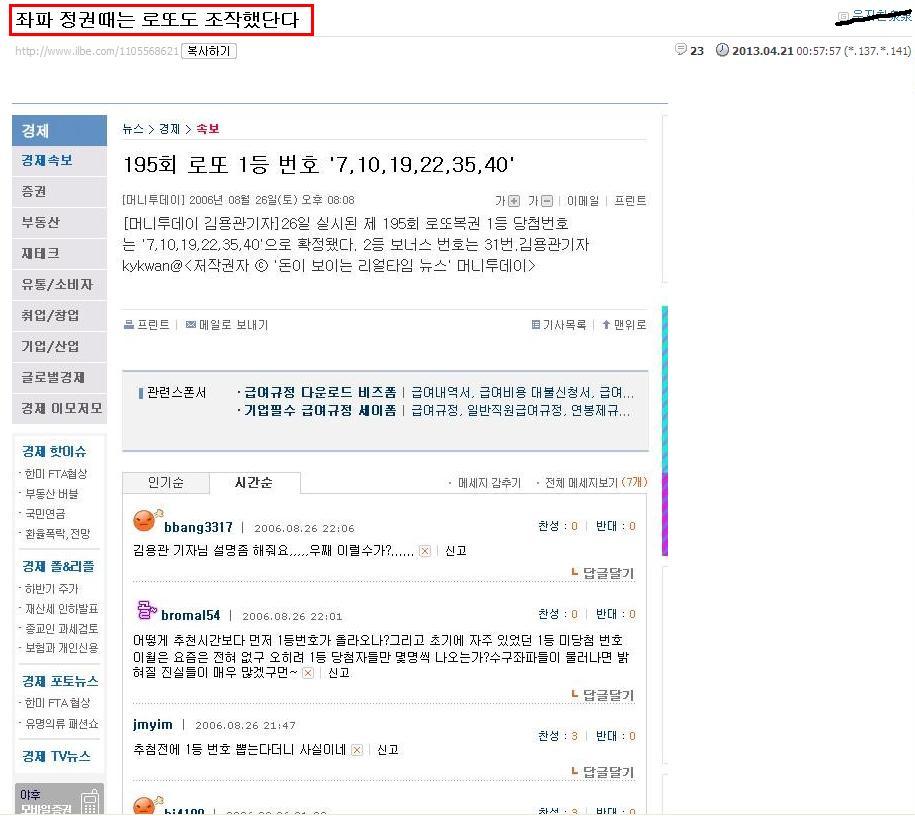Viewport: 915px width, 816px height.
Task: Click the 맨위로 up-arrow icon
Action: [606, 325]
